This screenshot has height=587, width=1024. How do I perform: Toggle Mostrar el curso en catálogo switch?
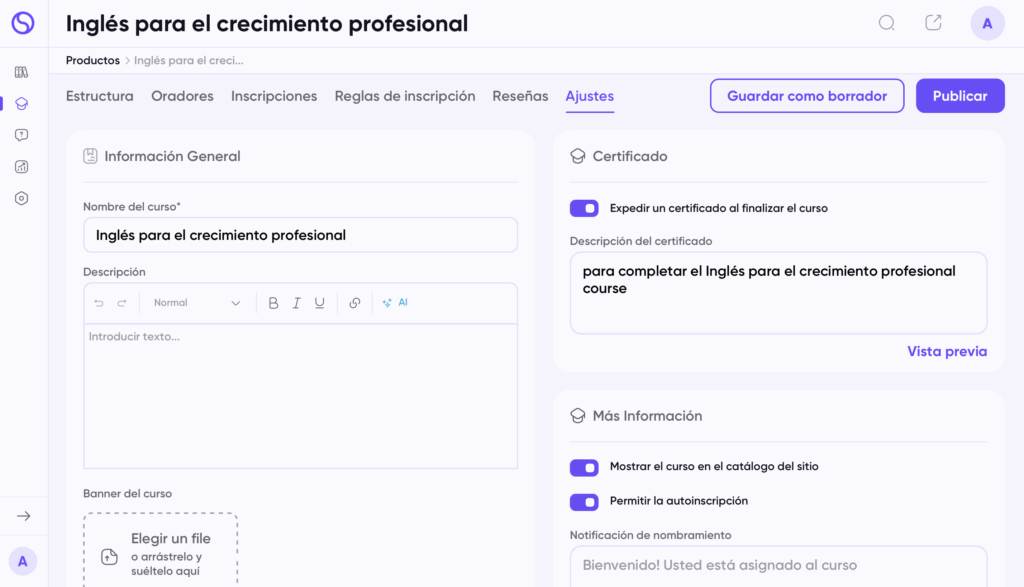(x=584, y=467)
